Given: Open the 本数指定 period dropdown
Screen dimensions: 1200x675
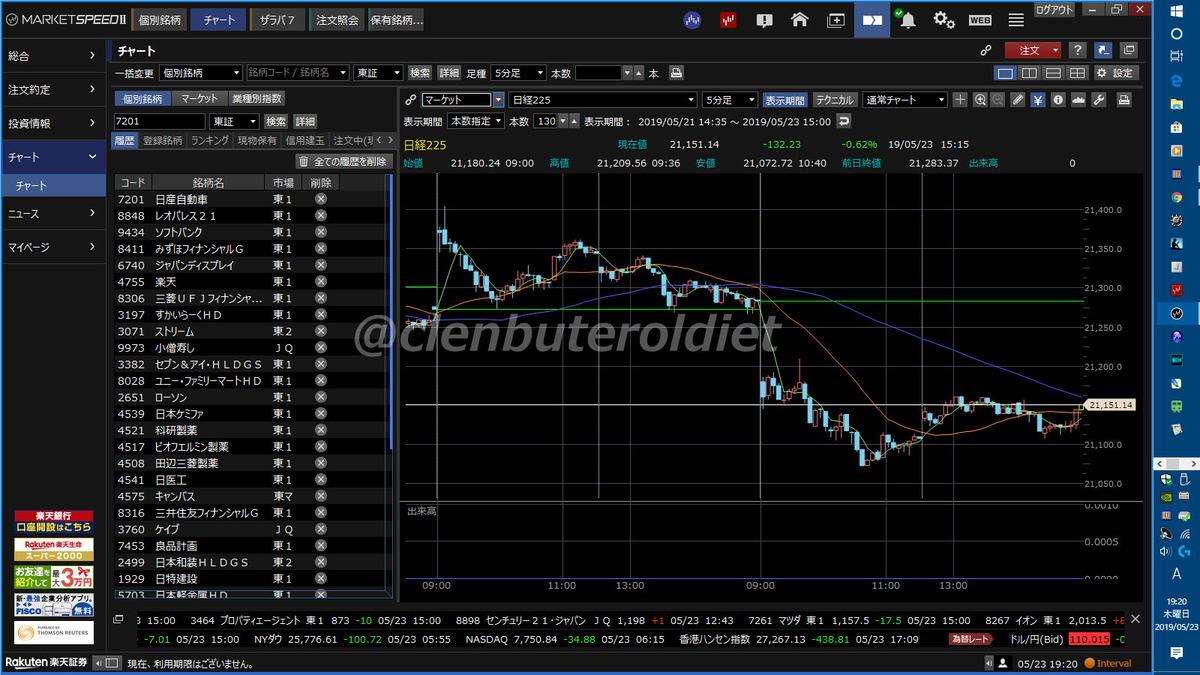Looking at the screenshot, I should click(x=476, y=121).
